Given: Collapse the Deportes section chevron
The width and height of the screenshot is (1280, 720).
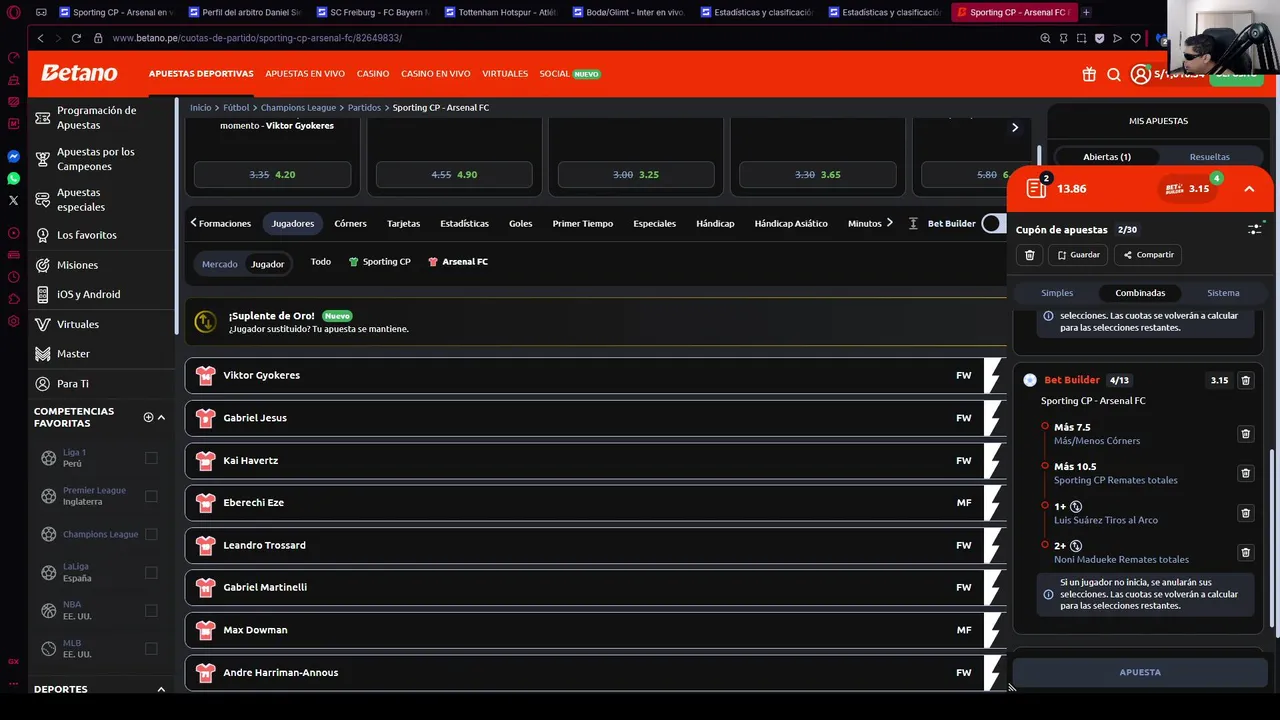Looking at the screenshot, I should point(161,689).
